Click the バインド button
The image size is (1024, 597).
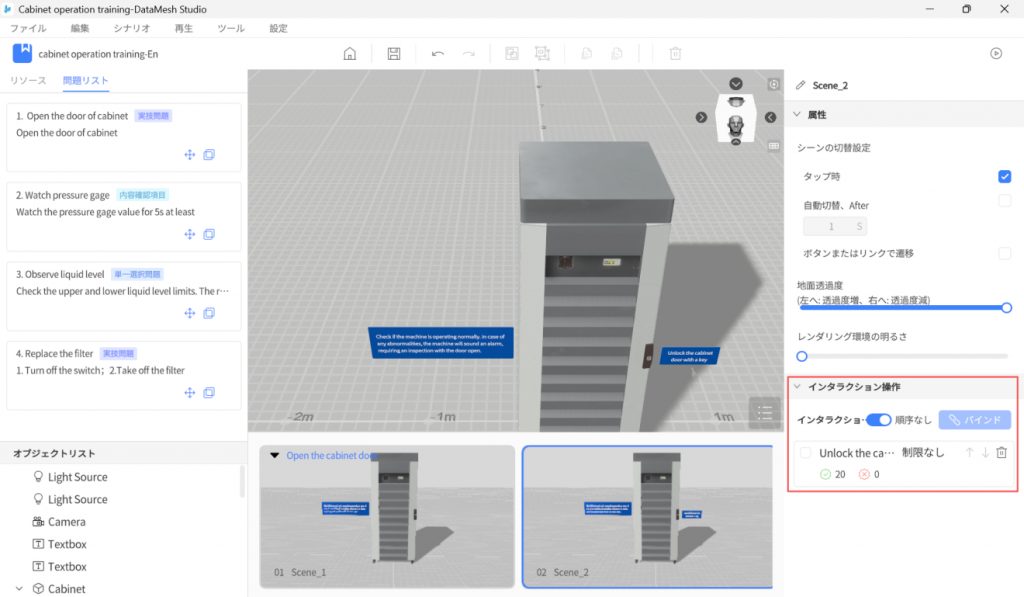point(974,420)
